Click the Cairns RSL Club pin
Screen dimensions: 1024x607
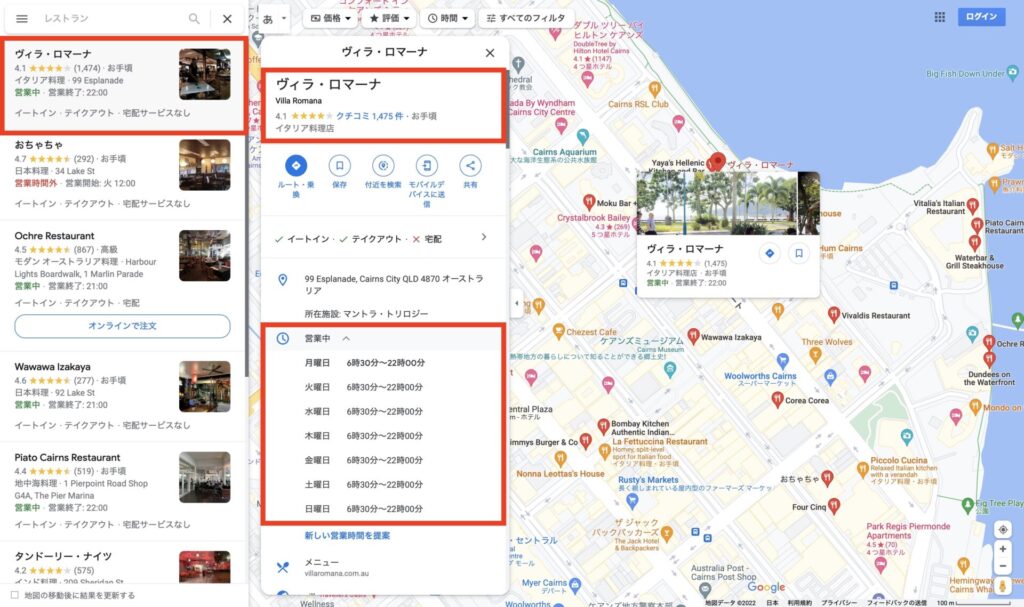coord(654,90)
